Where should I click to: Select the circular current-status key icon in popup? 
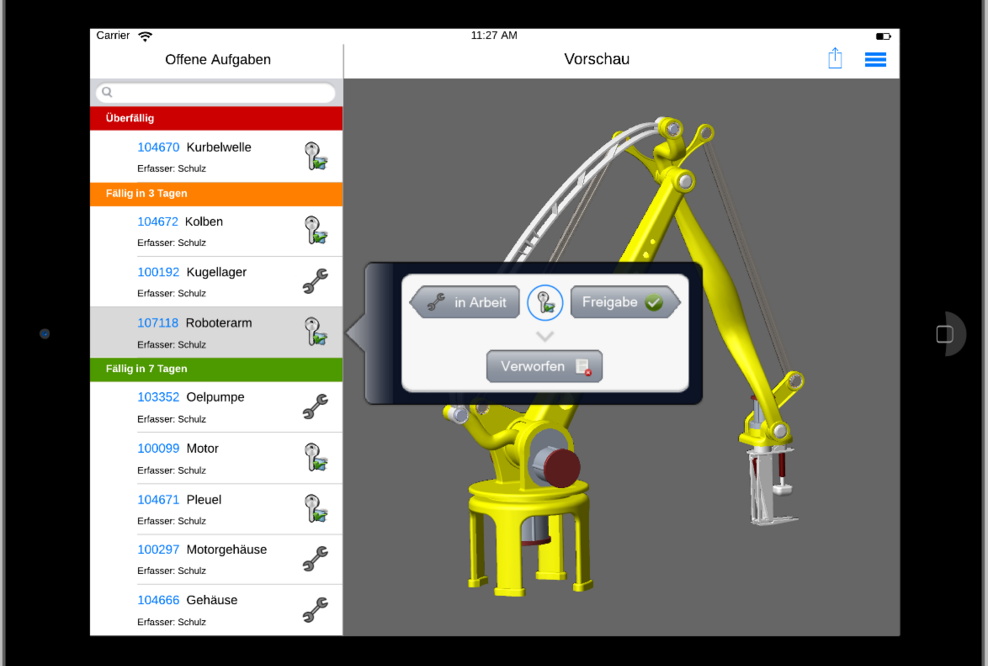click(x=545, y=302)
